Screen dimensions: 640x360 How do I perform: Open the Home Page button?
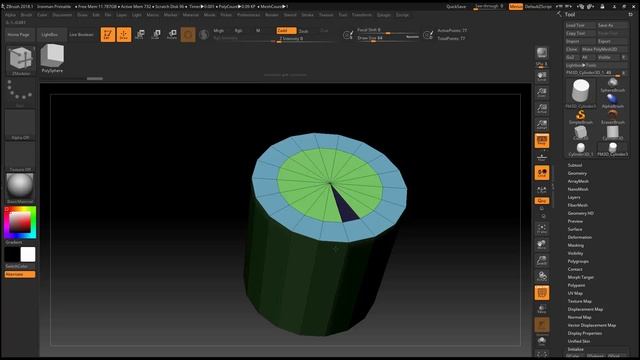coord(19,35)
